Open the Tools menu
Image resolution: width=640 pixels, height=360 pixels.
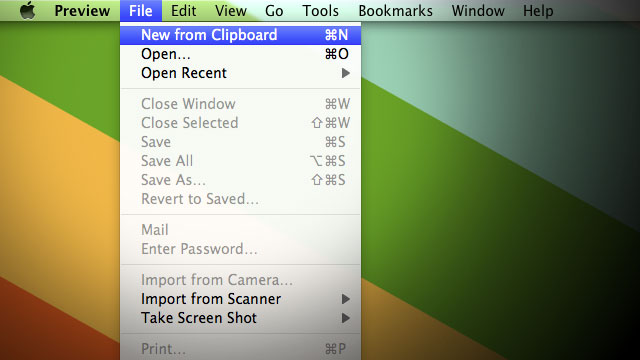click(x=320, y=11)
